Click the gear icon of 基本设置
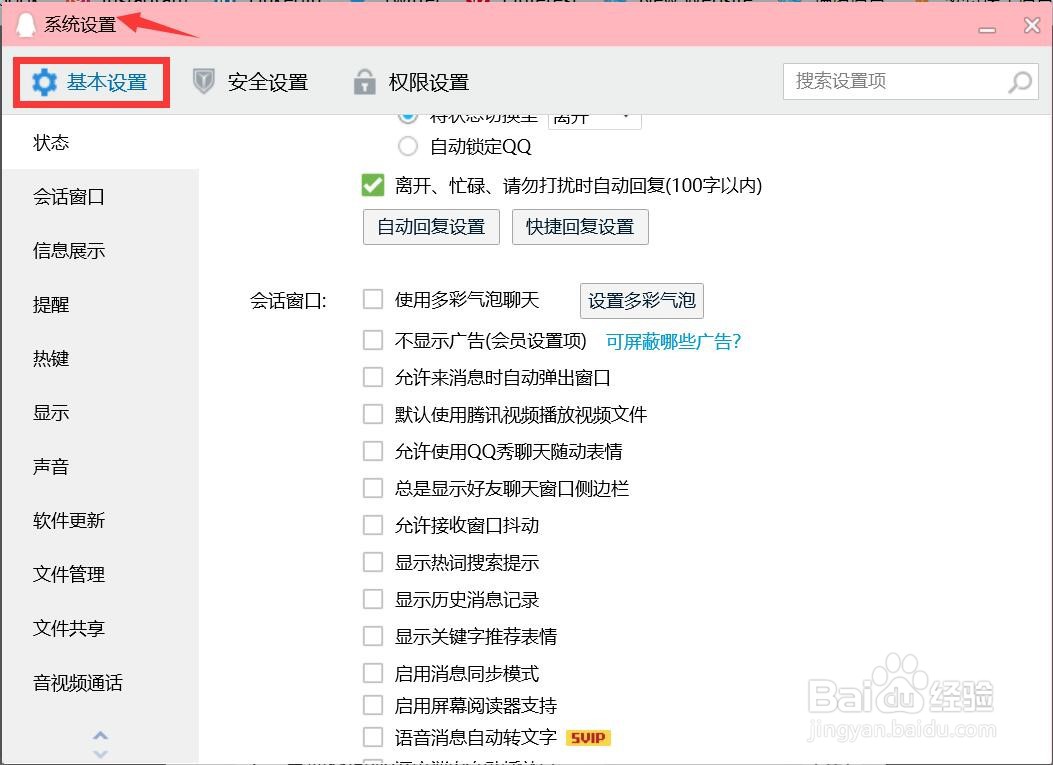 click(45, 83)
